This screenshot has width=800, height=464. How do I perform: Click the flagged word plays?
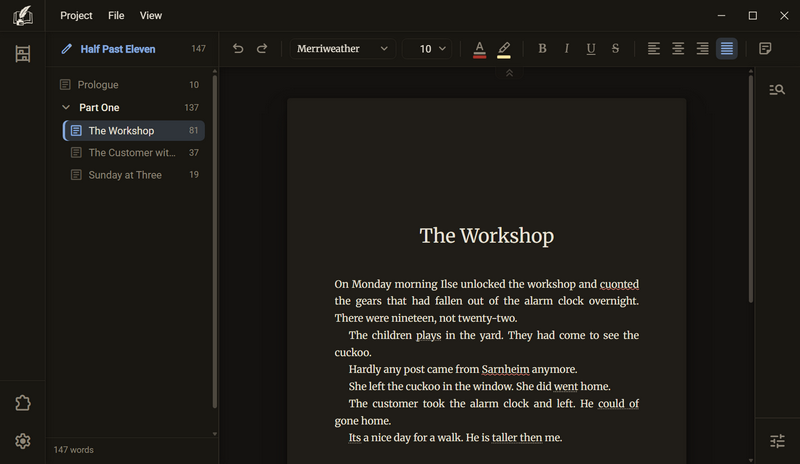[x=428, y=335]
